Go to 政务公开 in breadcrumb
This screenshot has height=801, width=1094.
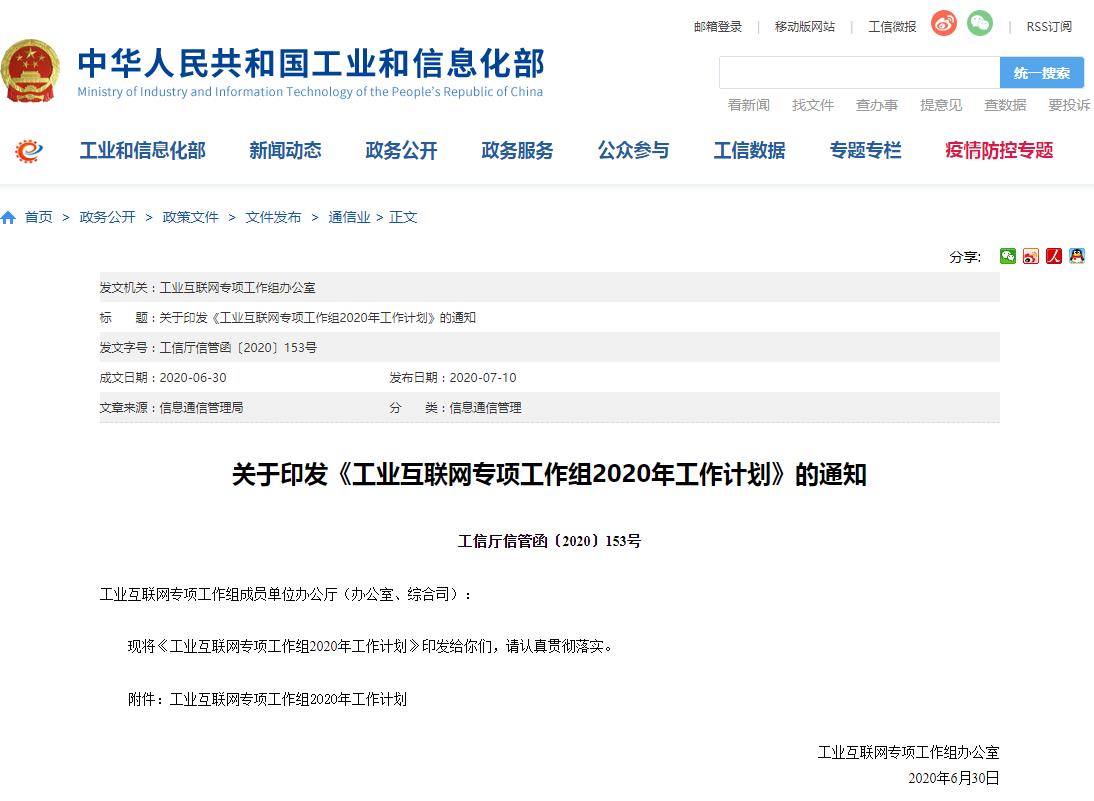pyautogui.click(x=107, y=218)
